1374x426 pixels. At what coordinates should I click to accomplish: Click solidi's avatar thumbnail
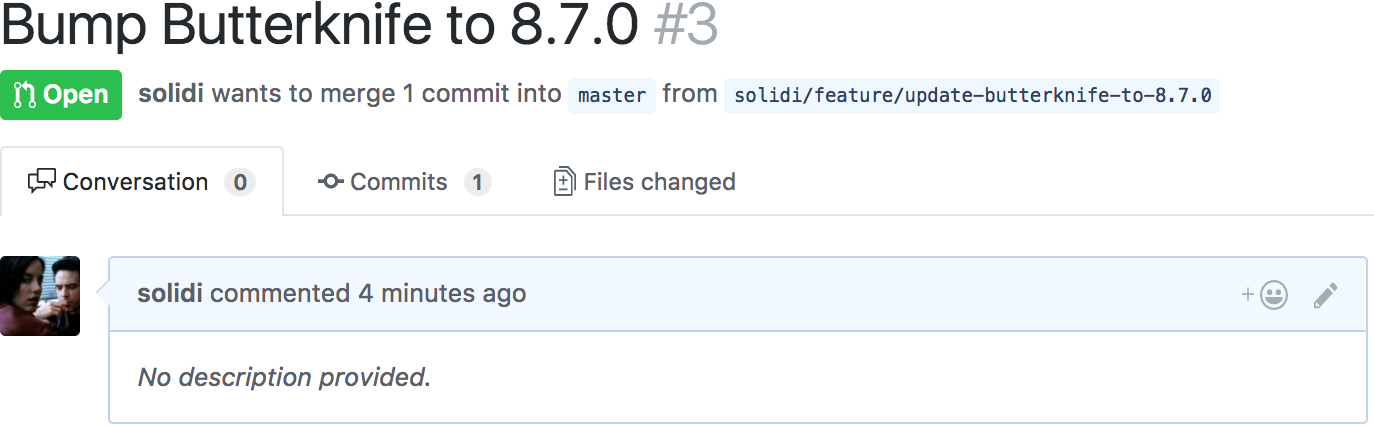point(40,295)
